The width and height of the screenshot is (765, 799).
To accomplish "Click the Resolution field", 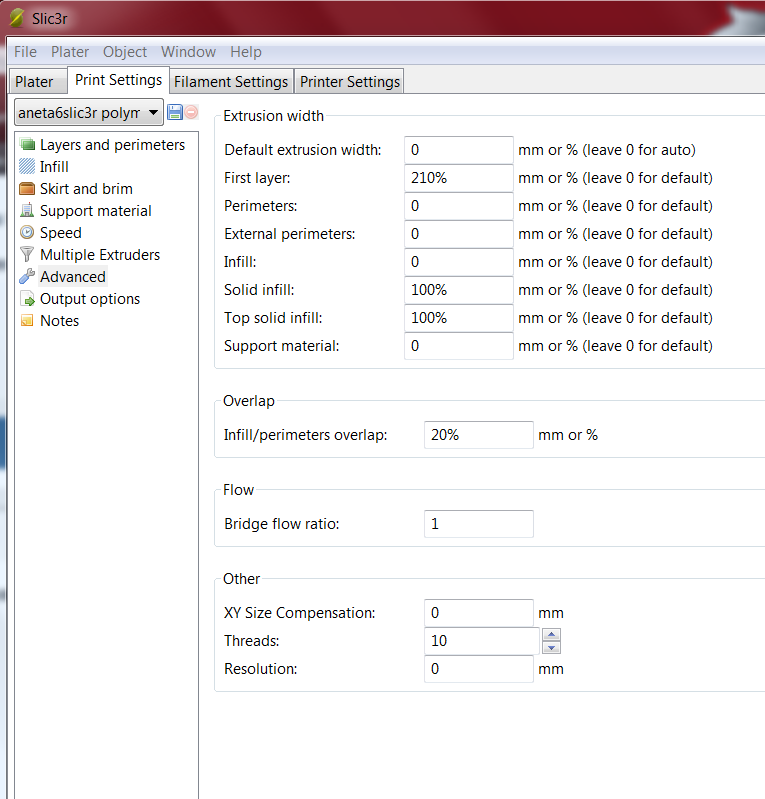I will click(x=479, y=669).
